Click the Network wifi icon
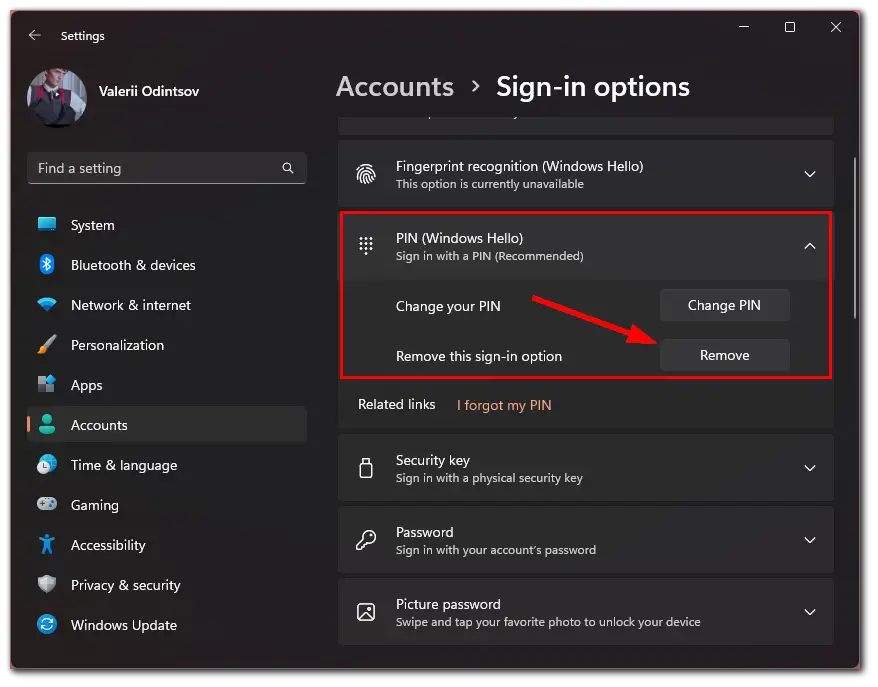 (x=47, y=305)
